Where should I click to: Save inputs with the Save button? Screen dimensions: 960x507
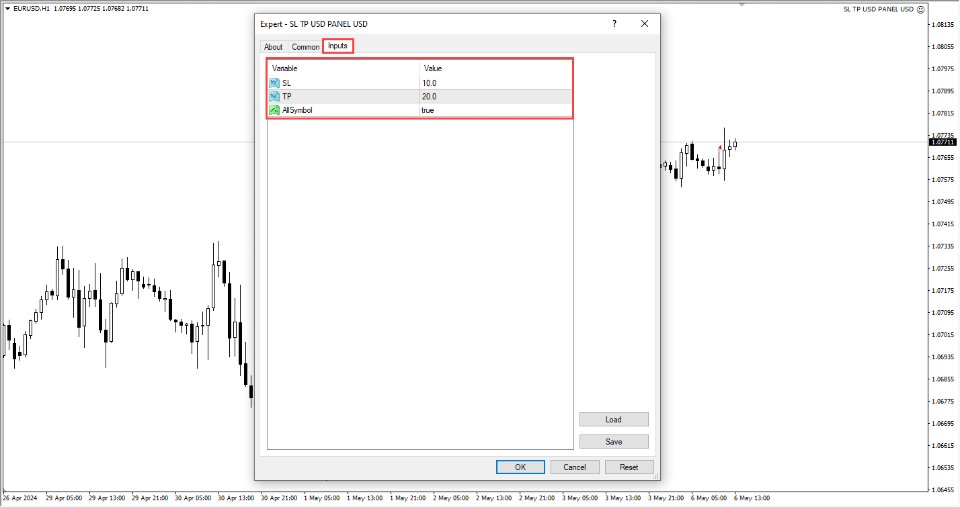613,442
